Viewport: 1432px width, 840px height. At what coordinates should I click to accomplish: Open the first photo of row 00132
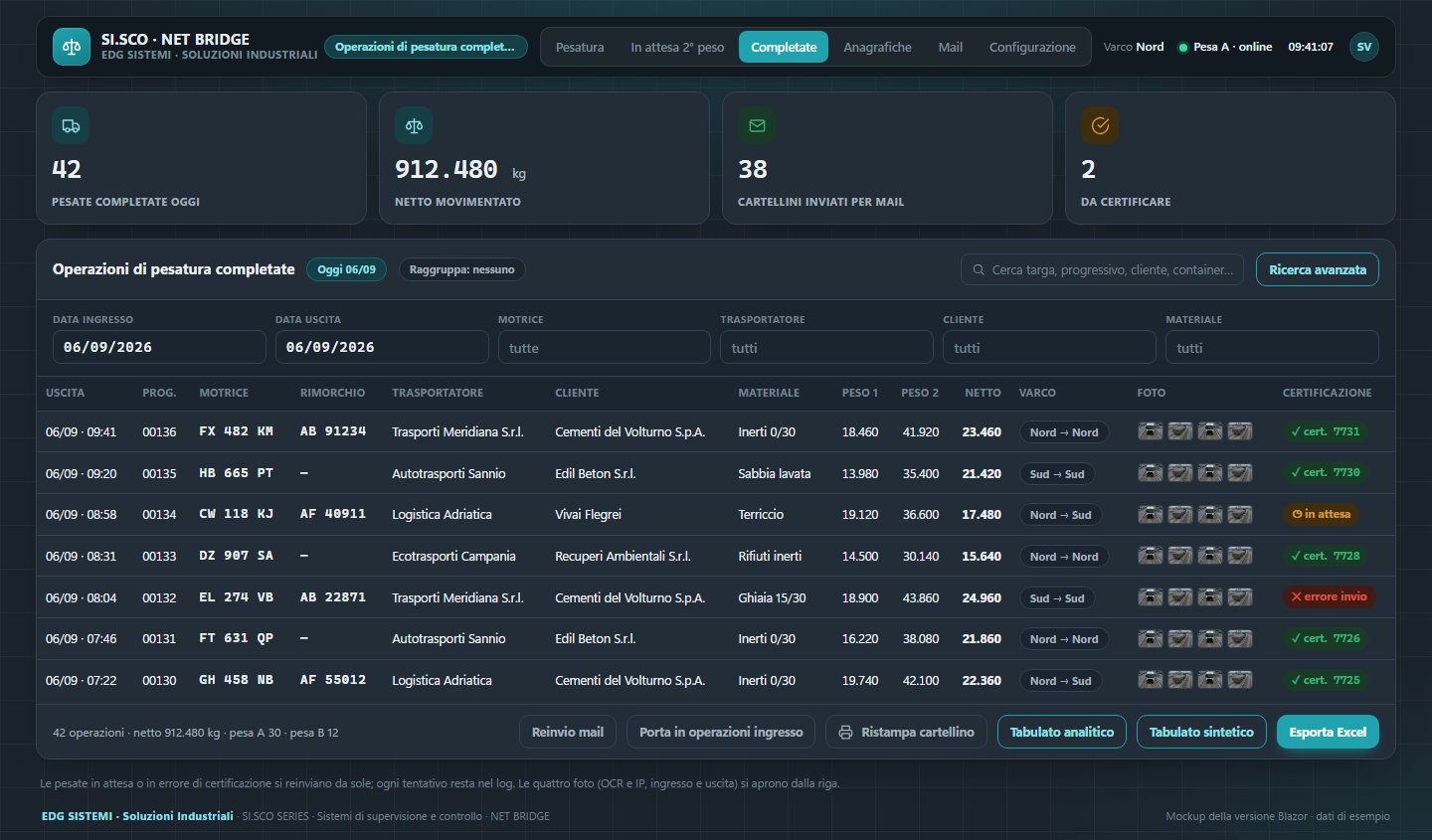pyautogui.click(x=1151, y=597)
